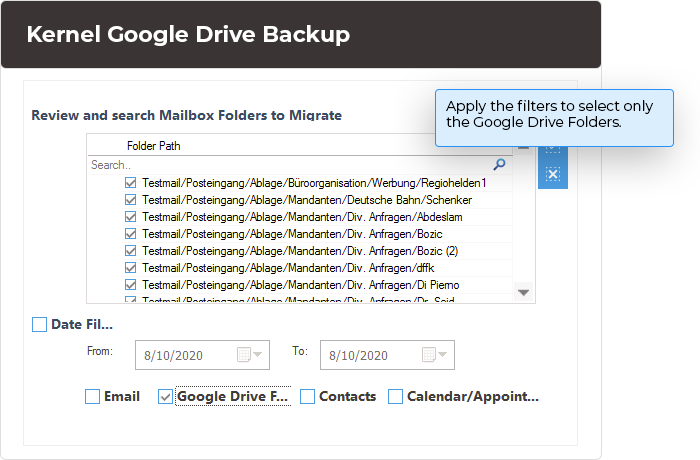Click the folder list scrollbar down arrow
Screen dimensions: 700x460
[523, 293]
